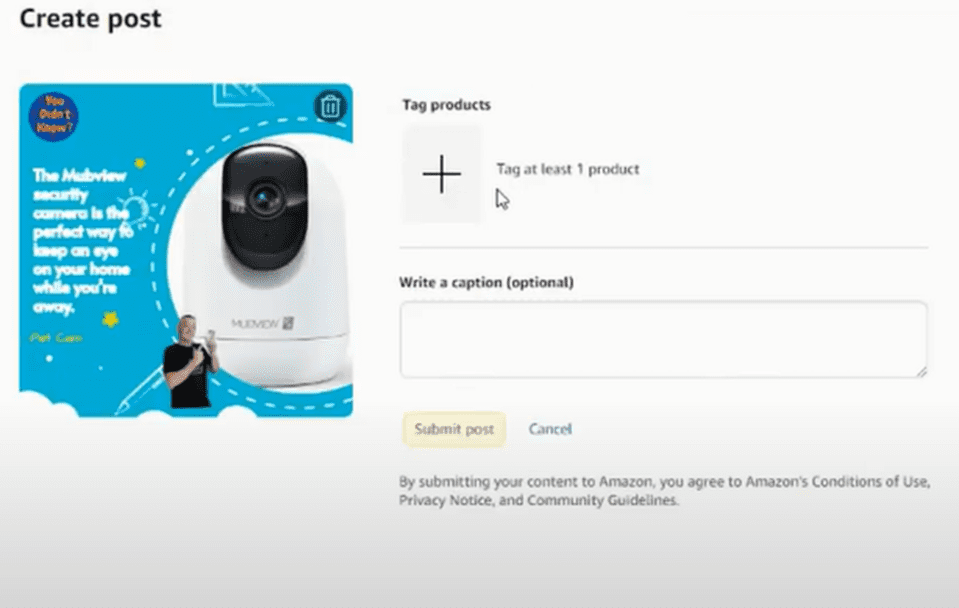Open the Community Guidelines link
Viewport: 959px width, 608px height.
(602, 500)
